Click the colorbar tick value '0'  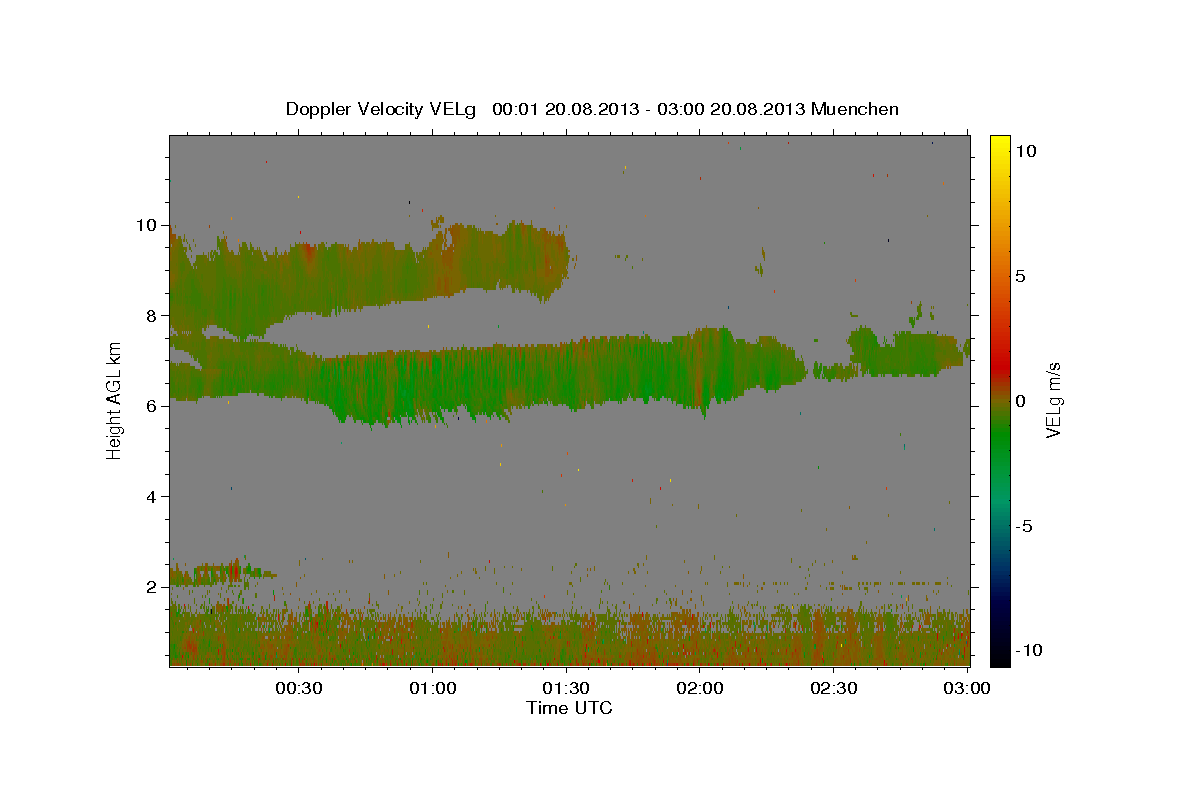[1021, 401]
